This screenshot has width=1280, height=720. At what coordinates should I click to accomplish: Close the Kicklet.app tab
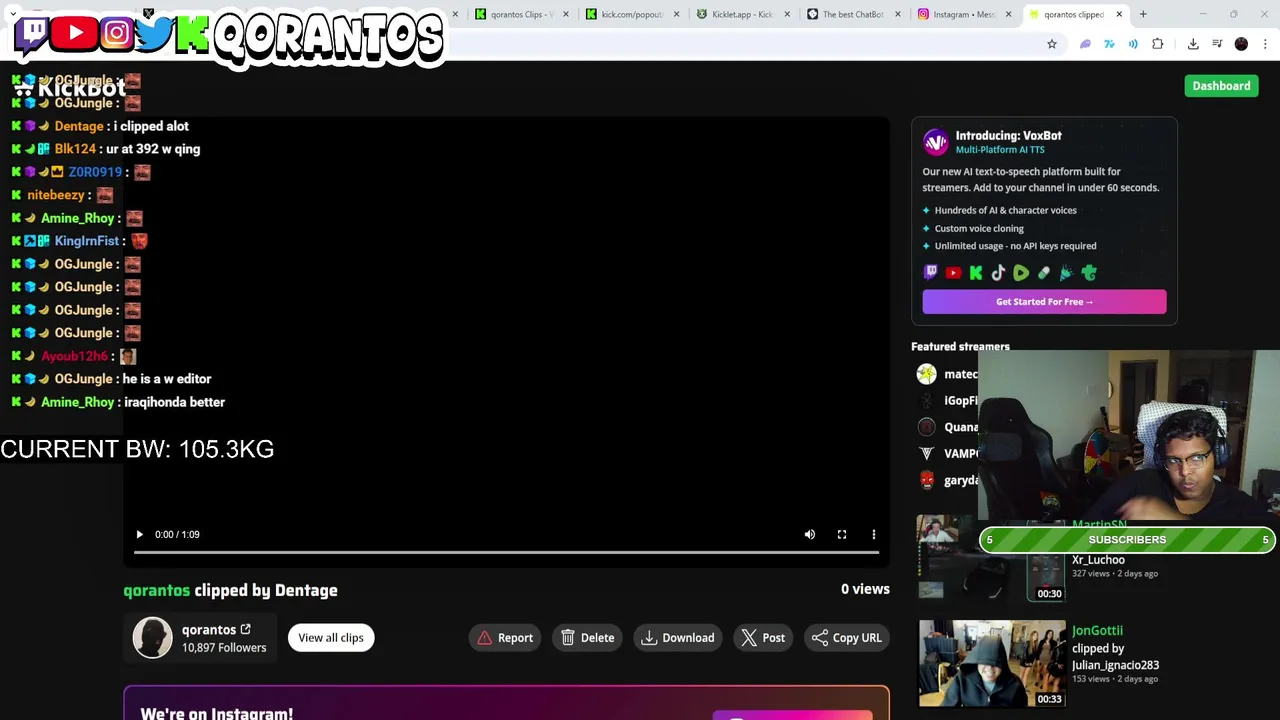coord(787,14)
